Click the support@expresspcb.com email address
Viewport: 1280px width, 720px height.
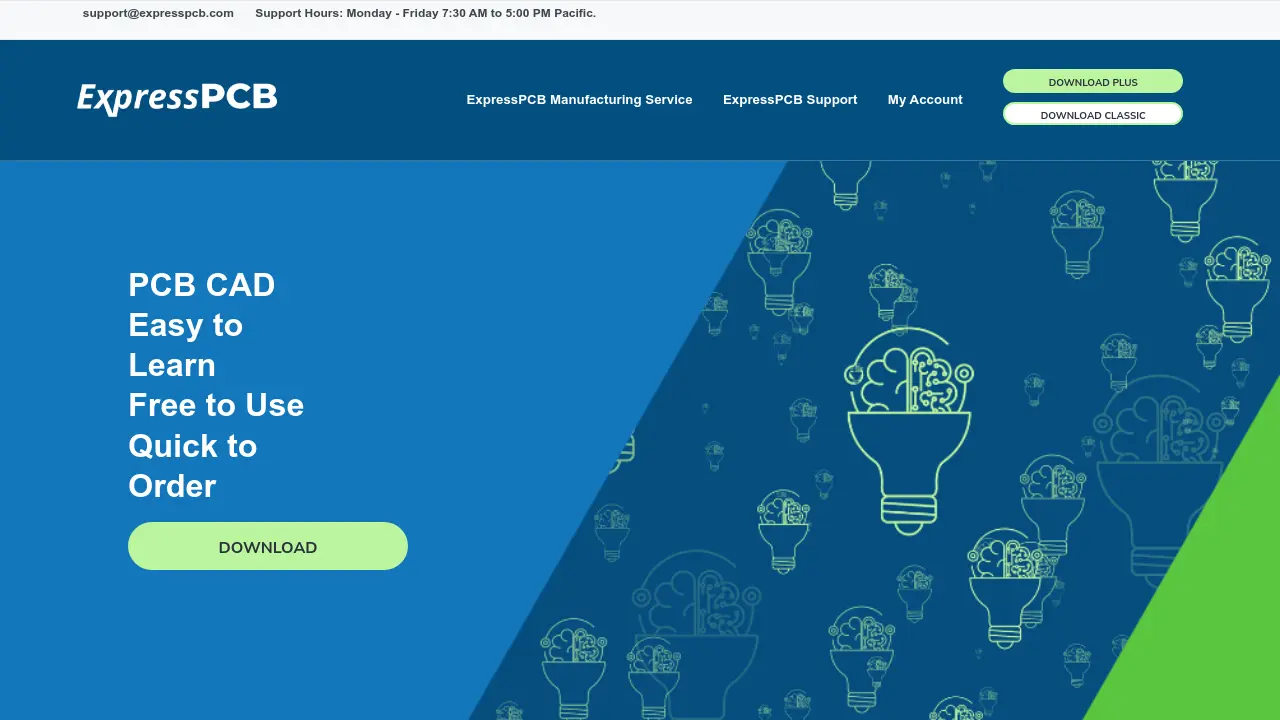158,13
